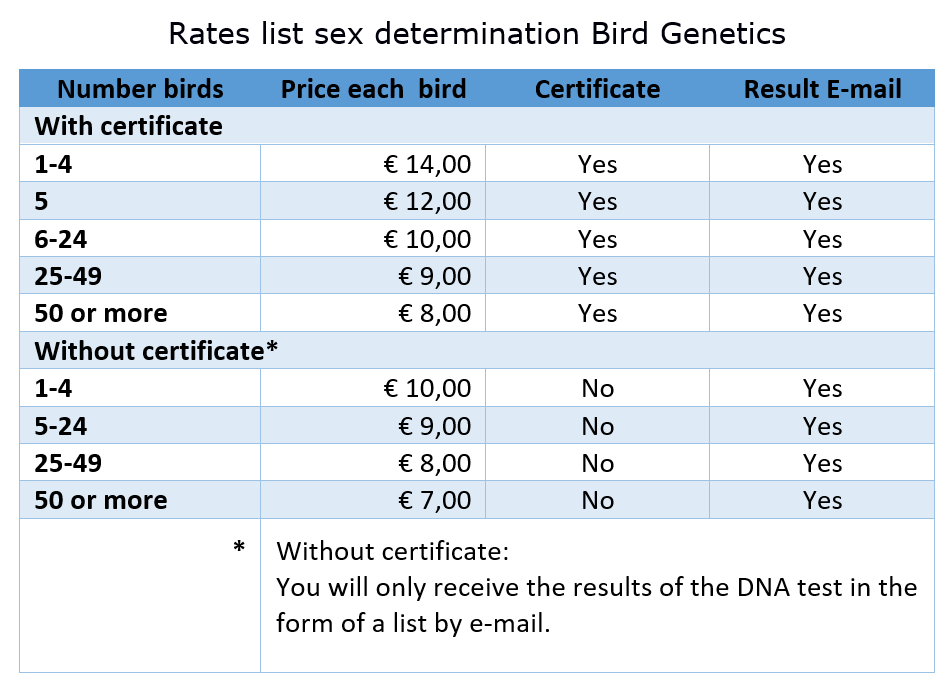The height and width of the screenshot is (677, 945).
Task: Select the '6-24' birds row label
Action: pyautogui.click(x=60, y=239)
